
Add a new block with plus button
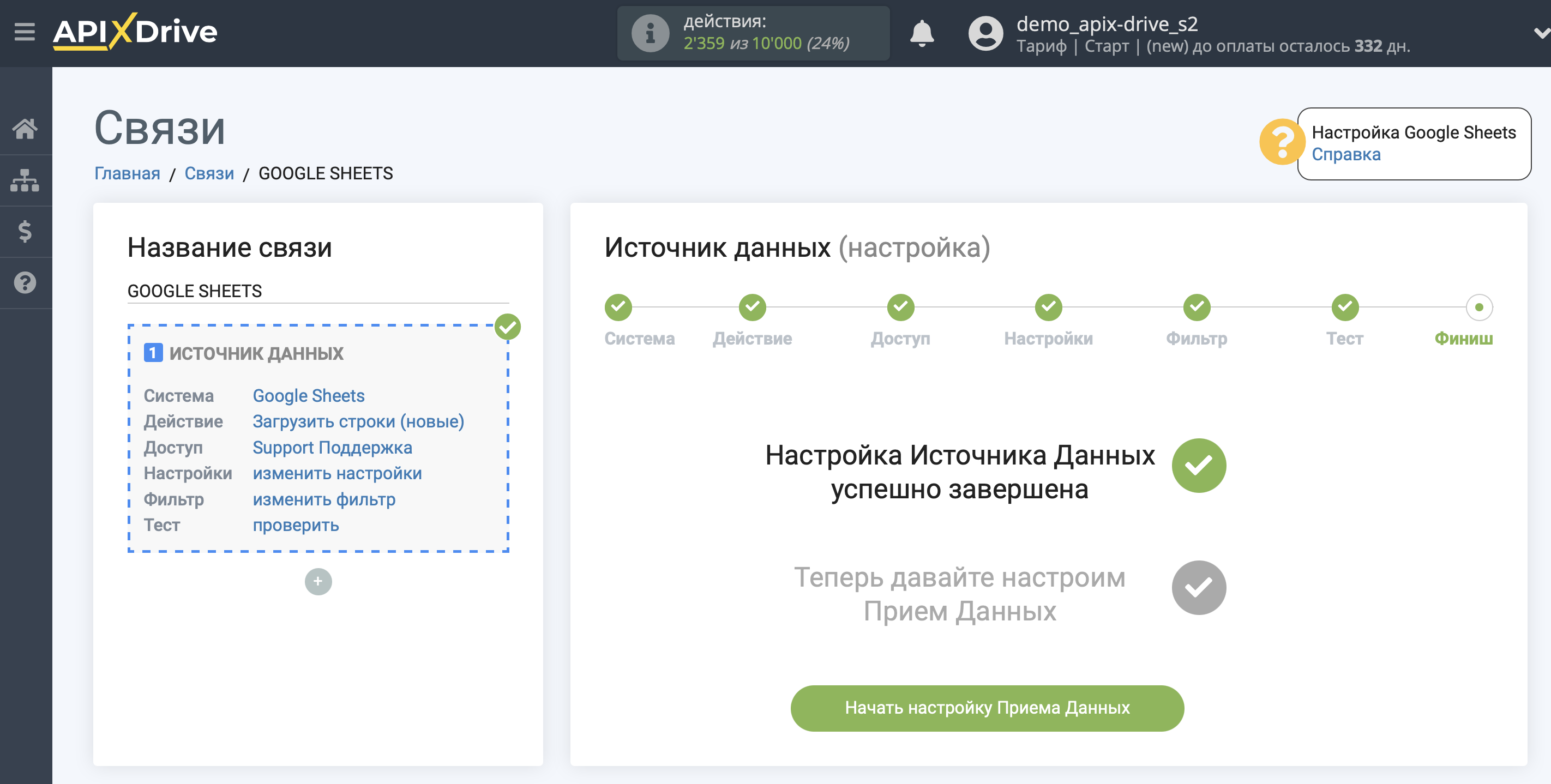tap(318, 581)
